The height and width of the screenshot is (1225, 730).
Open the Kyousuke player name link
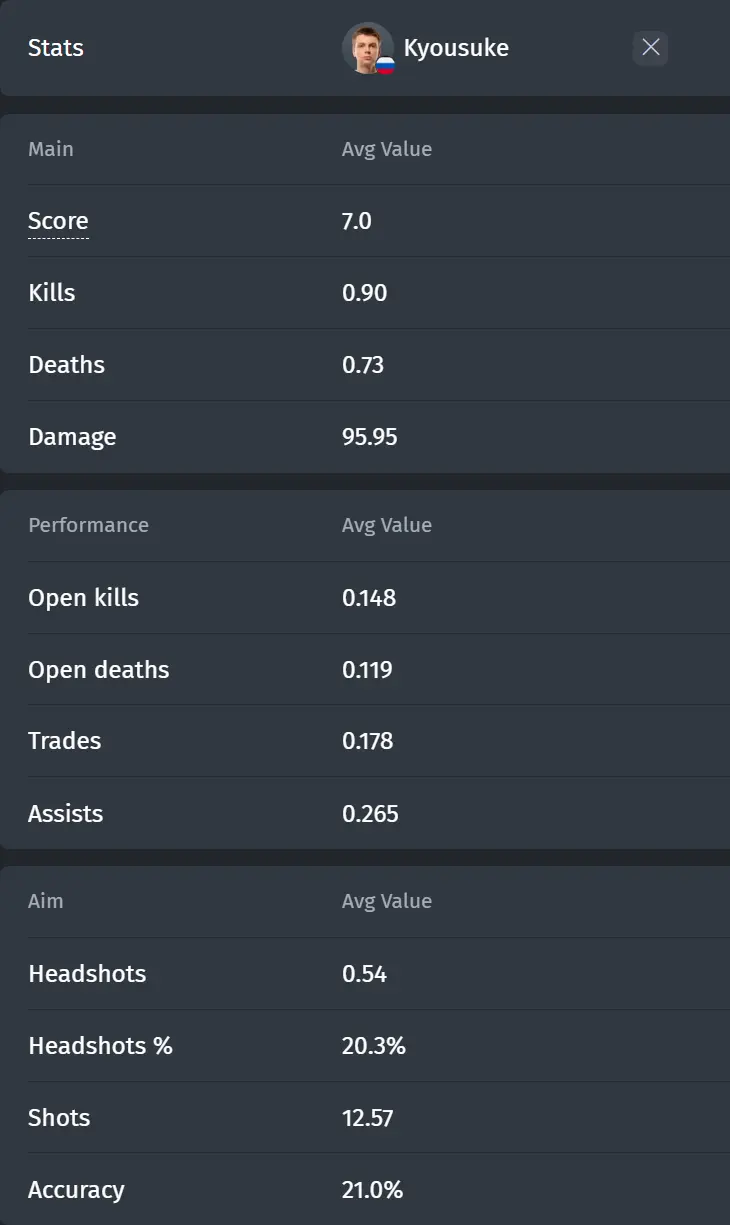pyautogui.click(x=456, y=48)
